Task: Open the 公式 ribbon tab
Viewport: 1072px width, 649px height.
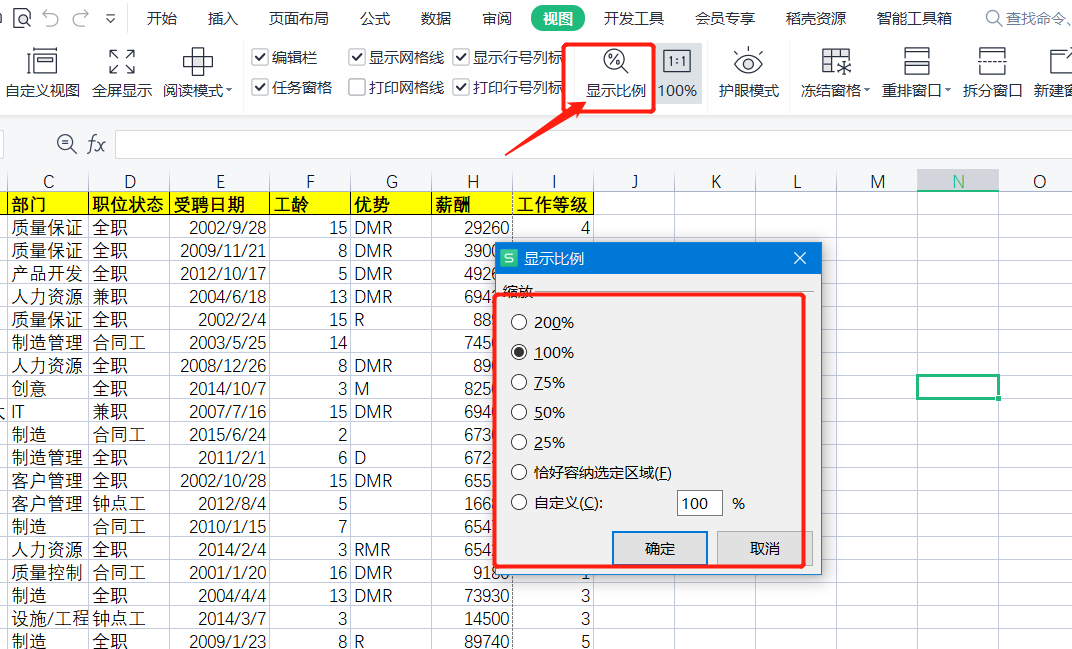Action: 375,18
